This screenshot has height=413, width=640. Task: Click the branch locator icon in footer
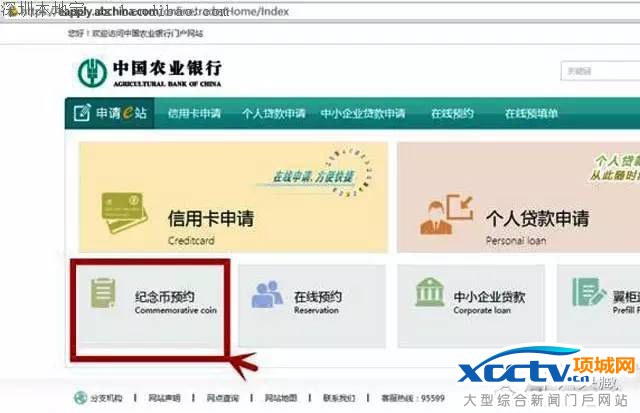point(78,398)
